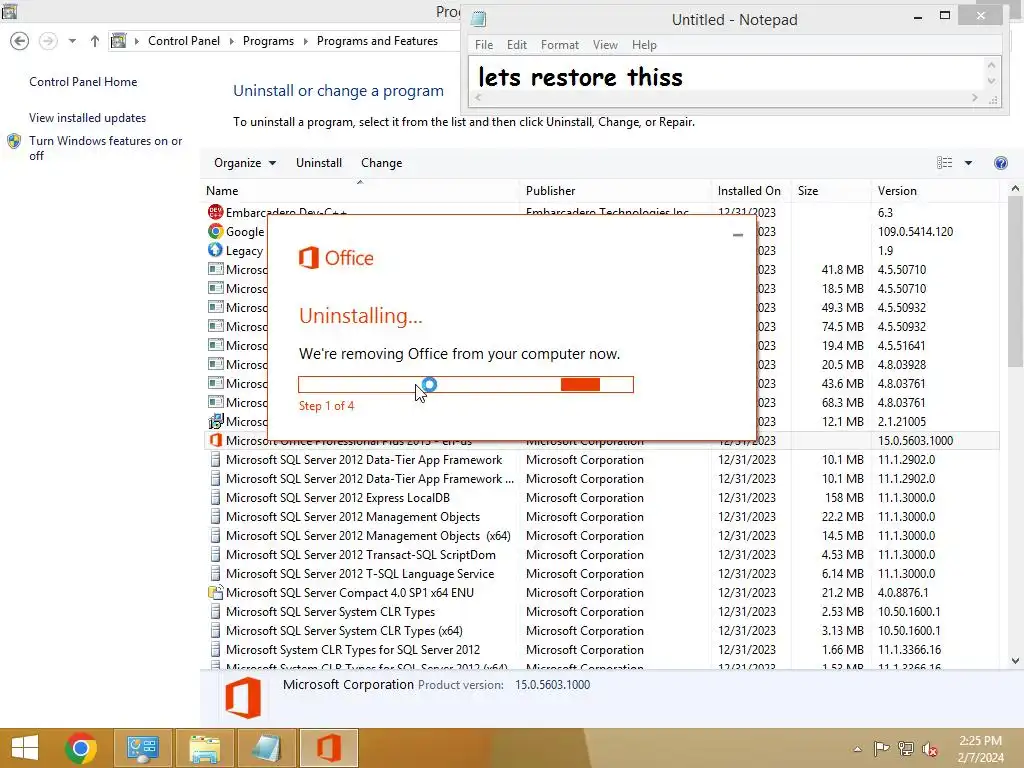Open Chrome from the taskbar
1024x768 pixels.
point(81,748)
